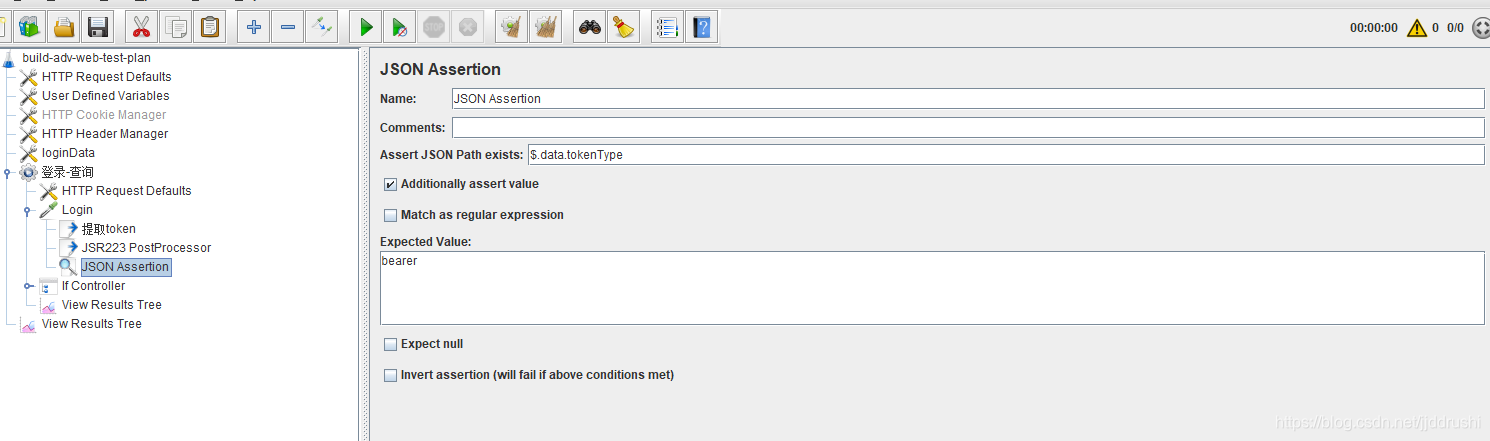The height and width of the screenshot is (441, 1490).
Task: Save the test plan with floppy icon
Action: point(98,27)
